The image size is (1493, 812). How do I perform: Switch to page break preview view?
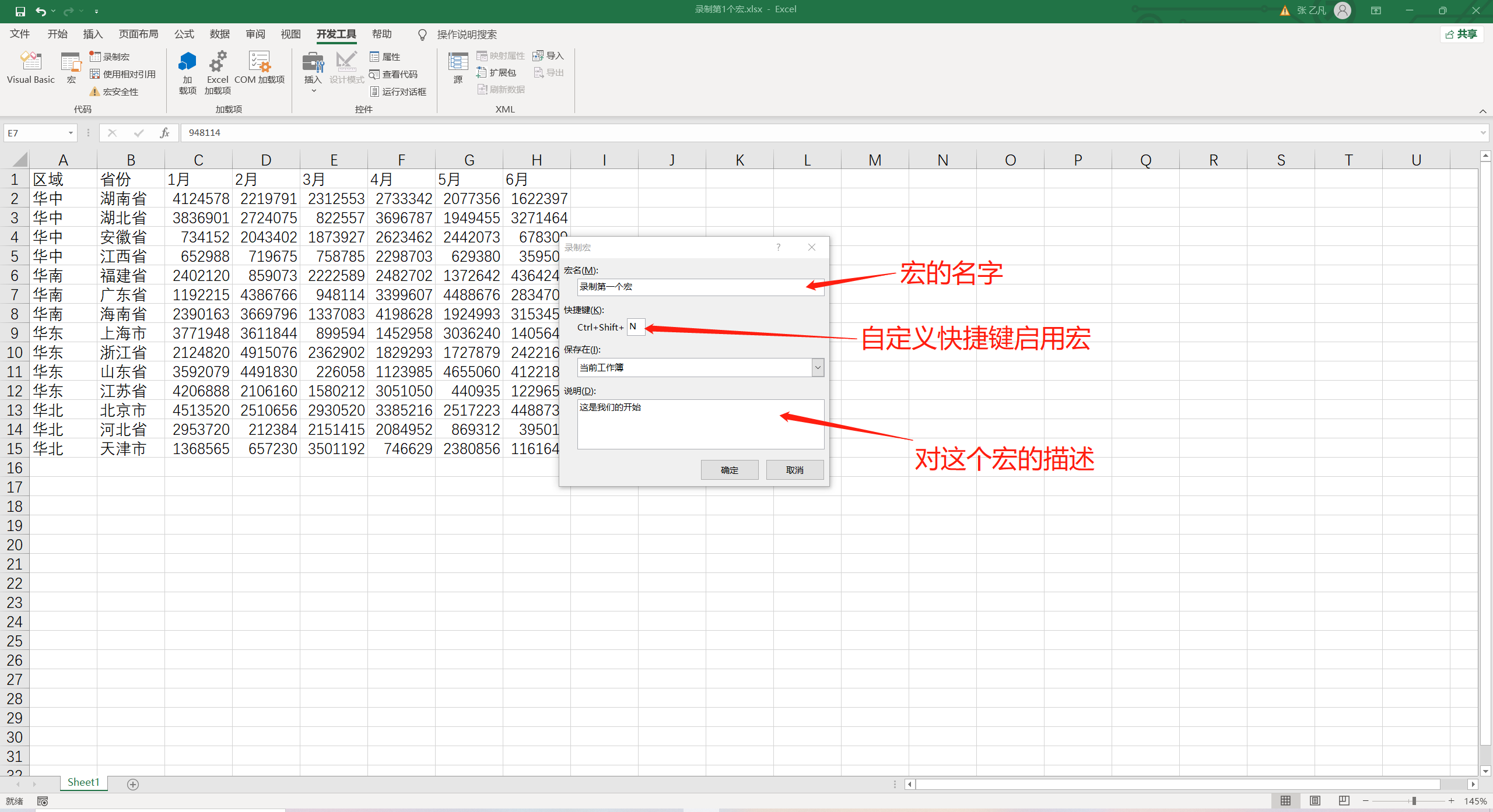1344,801
